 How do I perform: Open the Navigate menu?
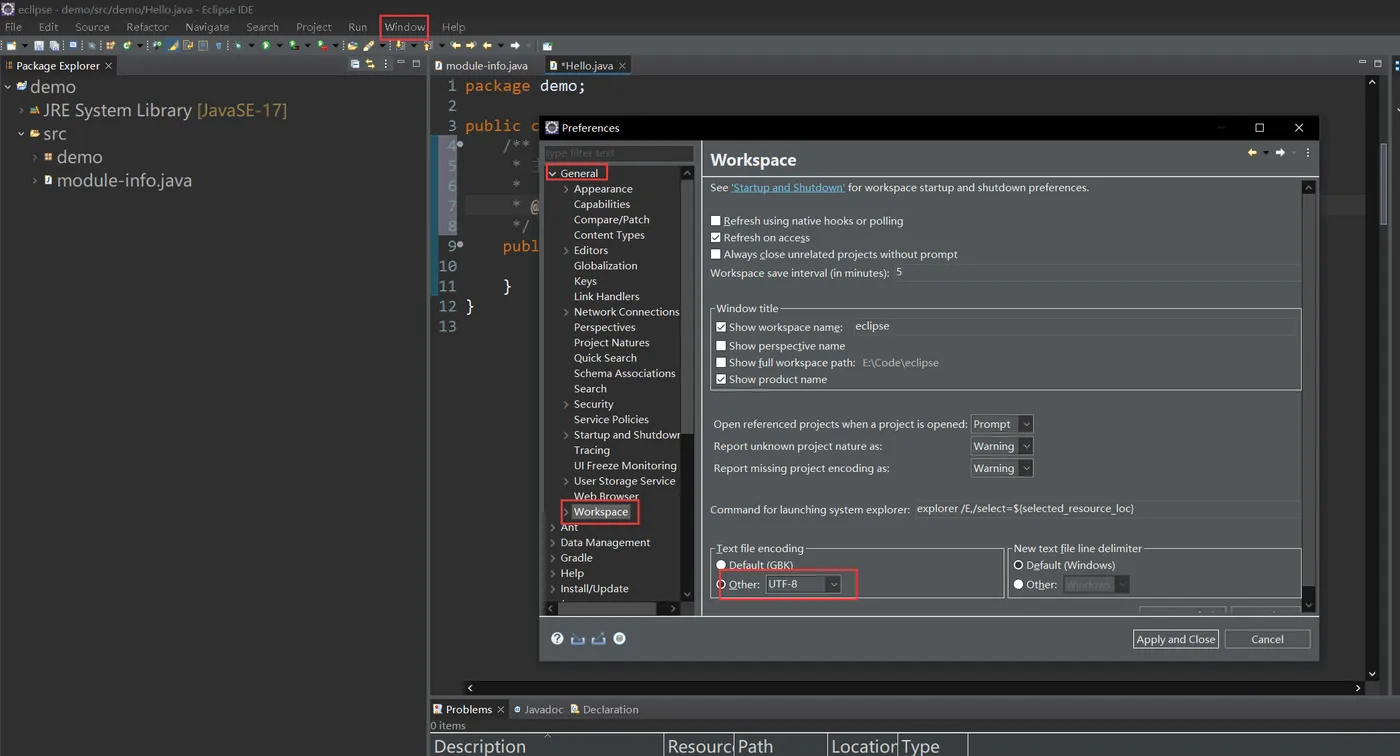tap(207, 27)
